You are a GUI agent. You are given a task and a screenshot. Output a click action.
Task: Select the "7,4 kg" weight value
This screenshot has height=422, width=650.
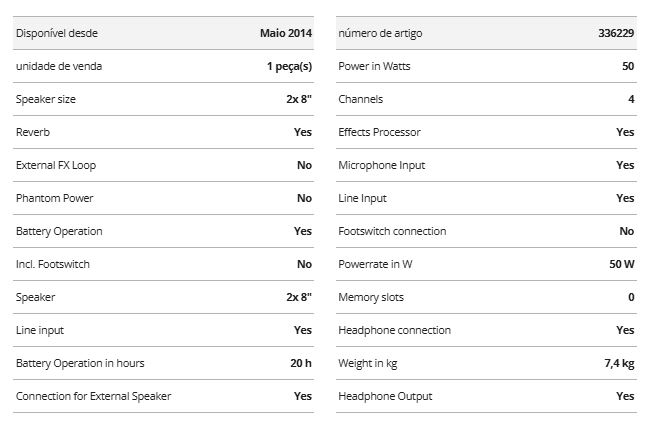point(619,363)
